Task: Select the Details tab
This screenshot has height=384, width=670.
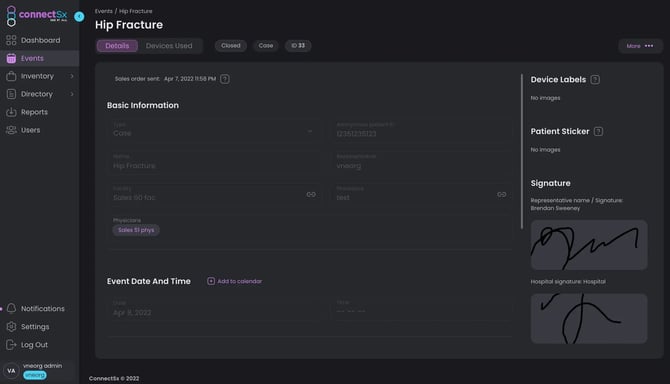Action: click(117, 46)
